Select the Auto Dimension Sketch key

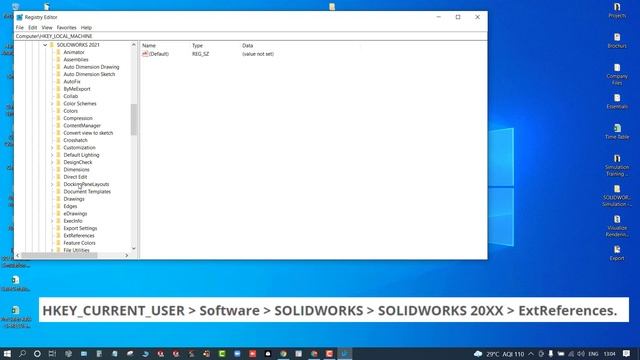click(x=89, y=74)
